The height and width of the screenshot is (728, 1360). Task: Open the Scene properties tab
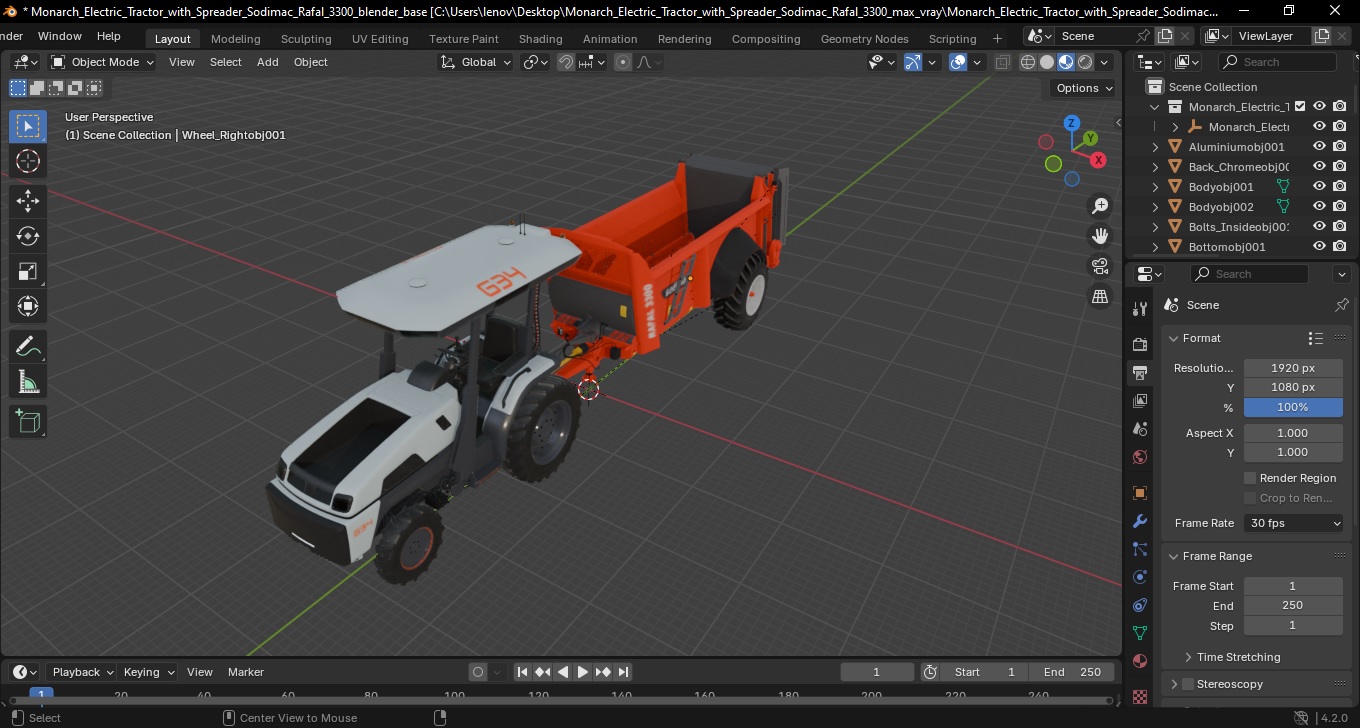point(1140,429)
